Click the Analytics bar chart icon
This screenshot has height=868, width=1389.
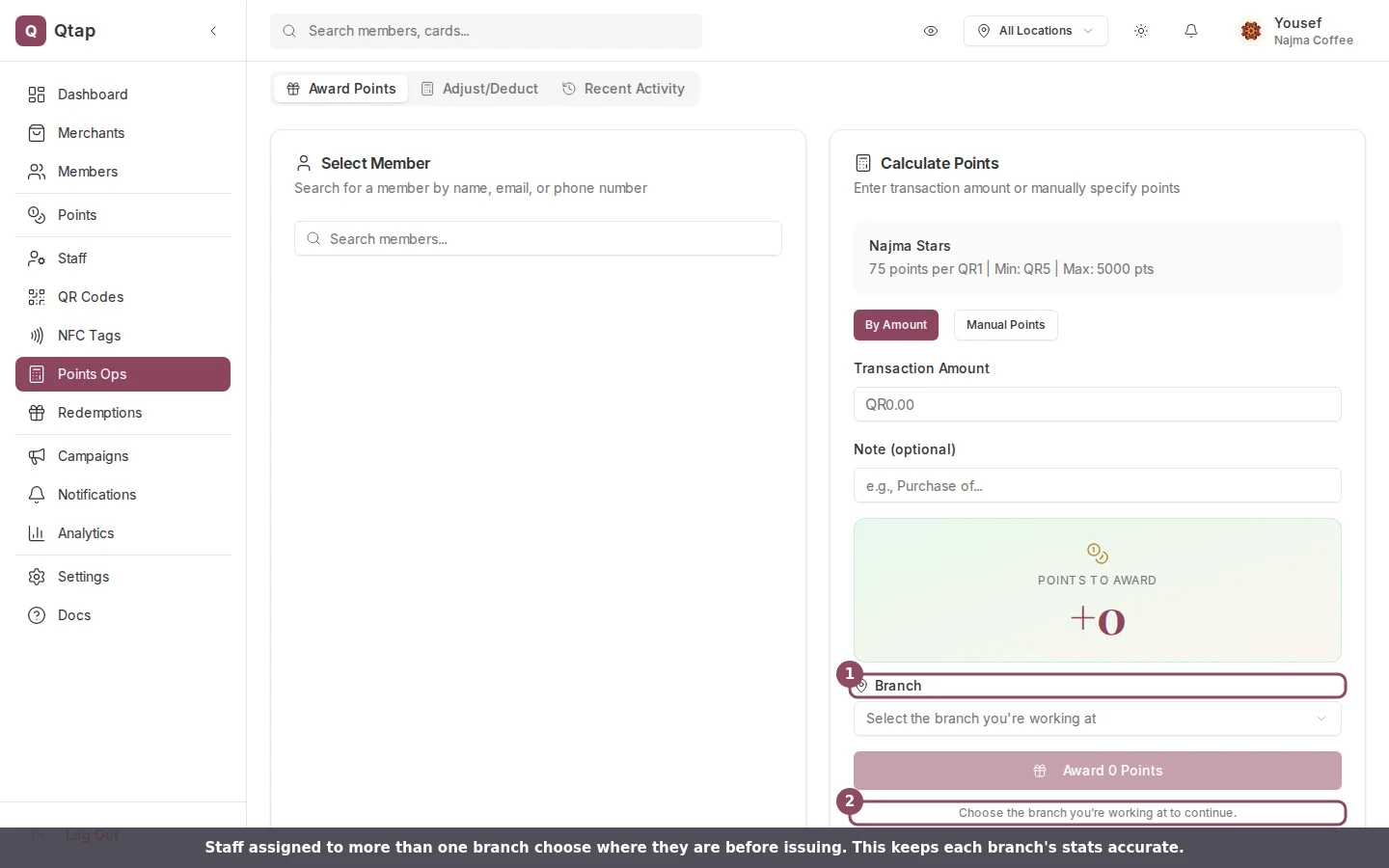[x=37, y=533]
